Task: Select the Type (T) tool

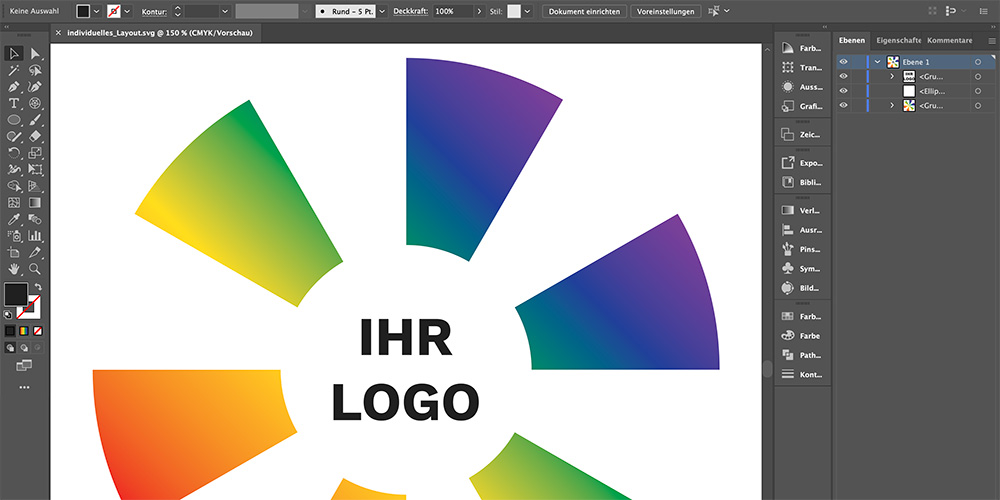Action: coord(14,103)
